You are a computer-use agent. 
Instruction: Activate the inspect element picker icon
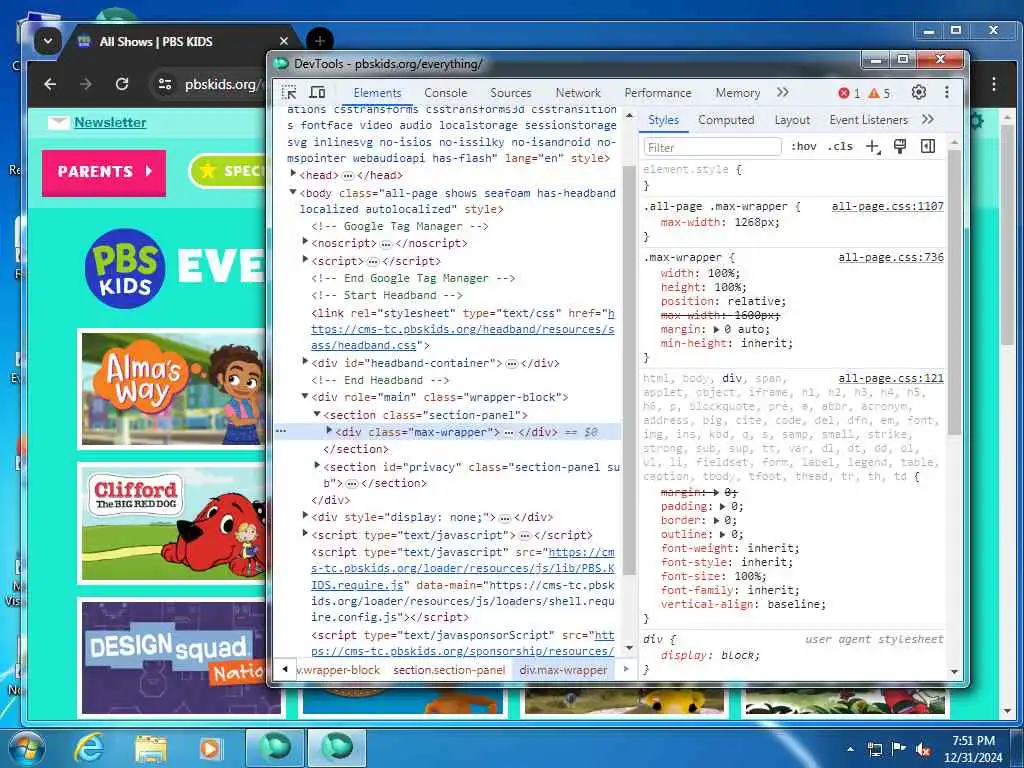pyautogui.click(x=289, y=92)
